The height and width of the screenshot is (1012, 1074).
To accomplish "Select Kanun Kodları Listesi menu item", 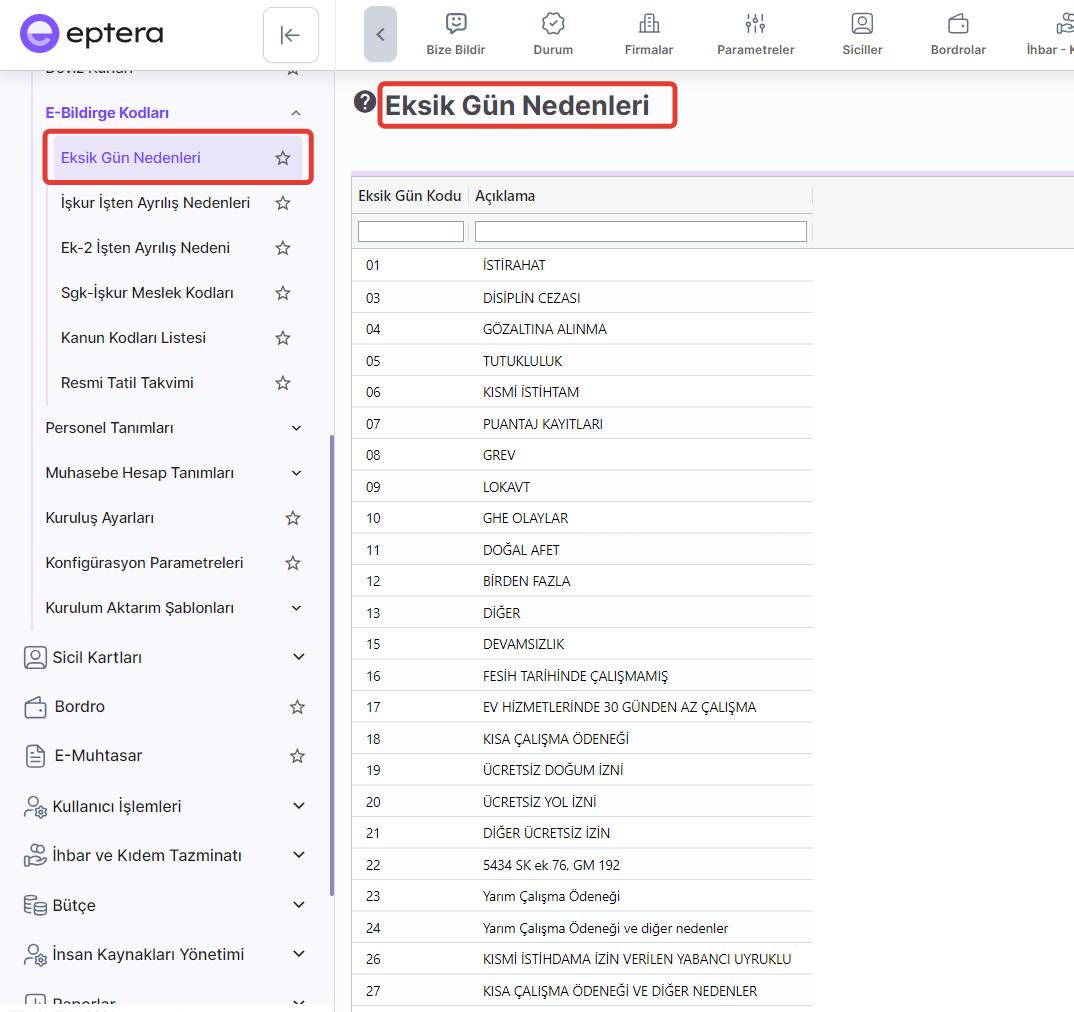I will [133, 338].
